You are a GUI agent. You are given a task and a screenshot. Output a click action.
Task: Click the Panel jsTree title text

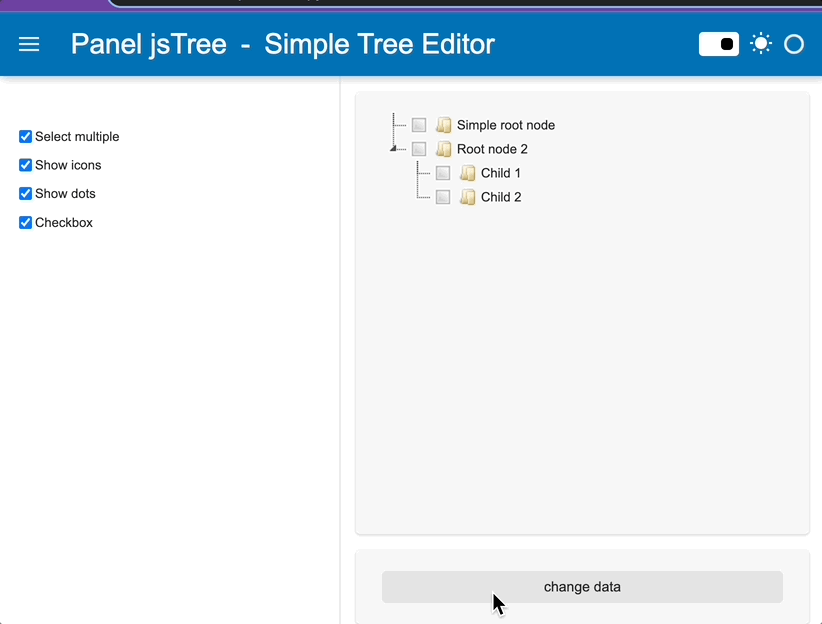148,44
